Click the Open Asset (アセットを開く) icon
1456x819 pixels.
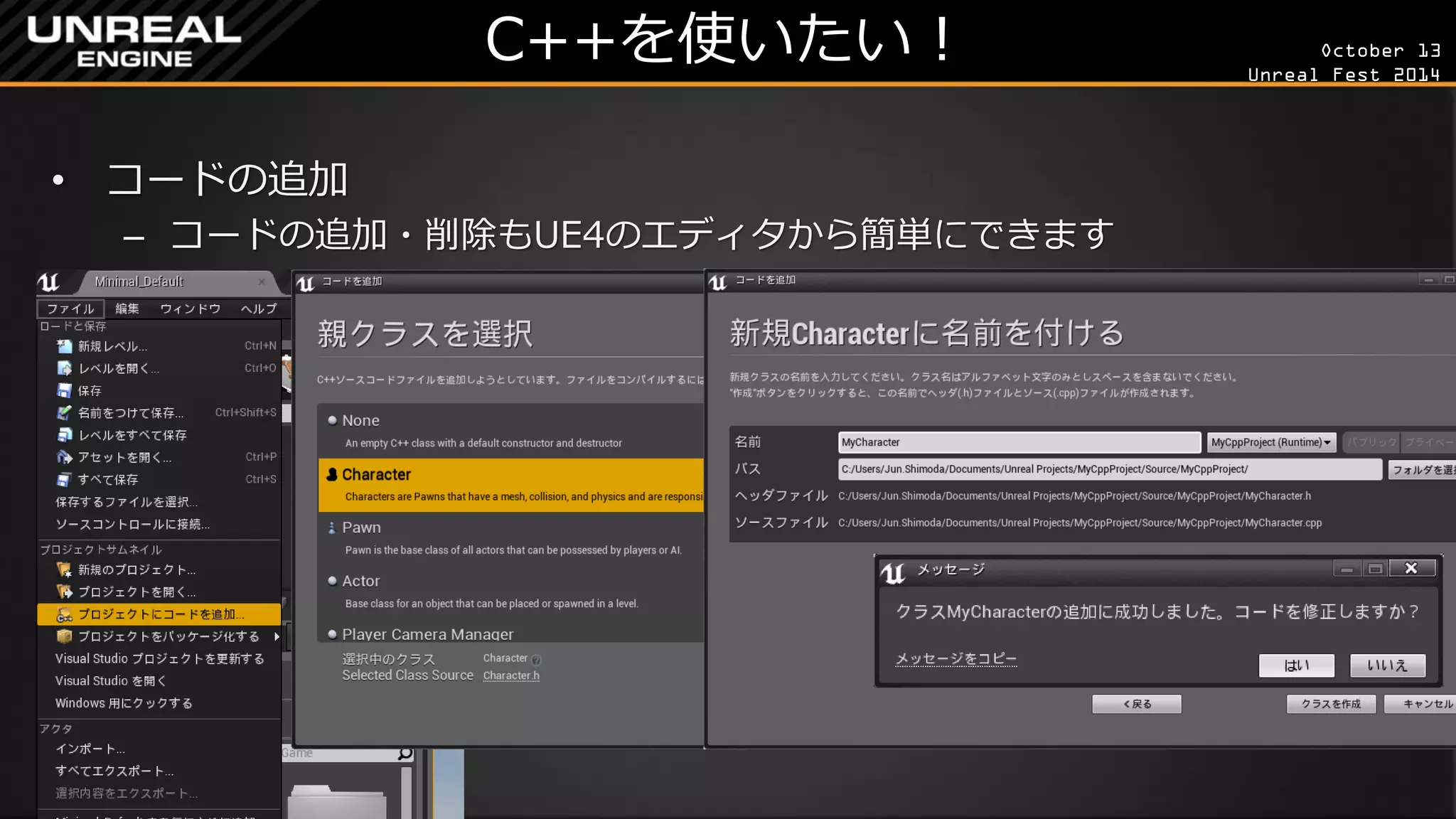click(x=65, y=457)
